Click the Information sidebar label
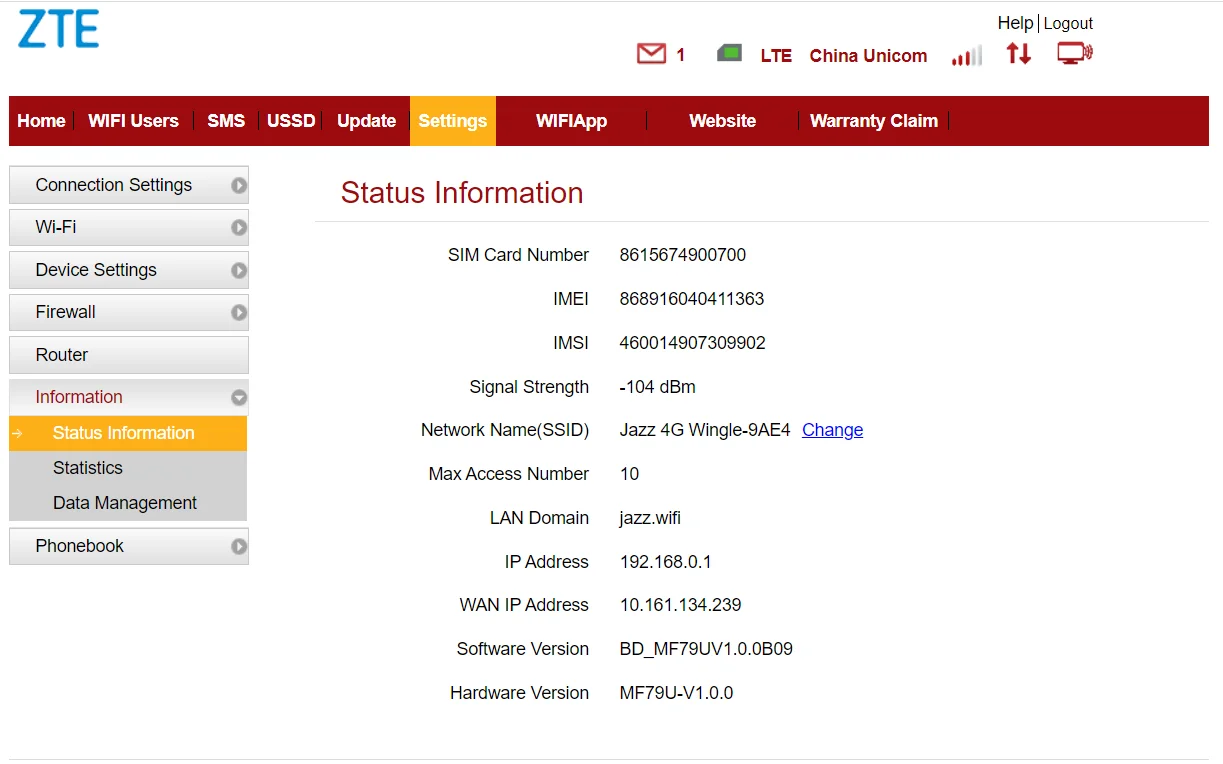This screenshot has height=764, width=1223. tap(79, 397)
